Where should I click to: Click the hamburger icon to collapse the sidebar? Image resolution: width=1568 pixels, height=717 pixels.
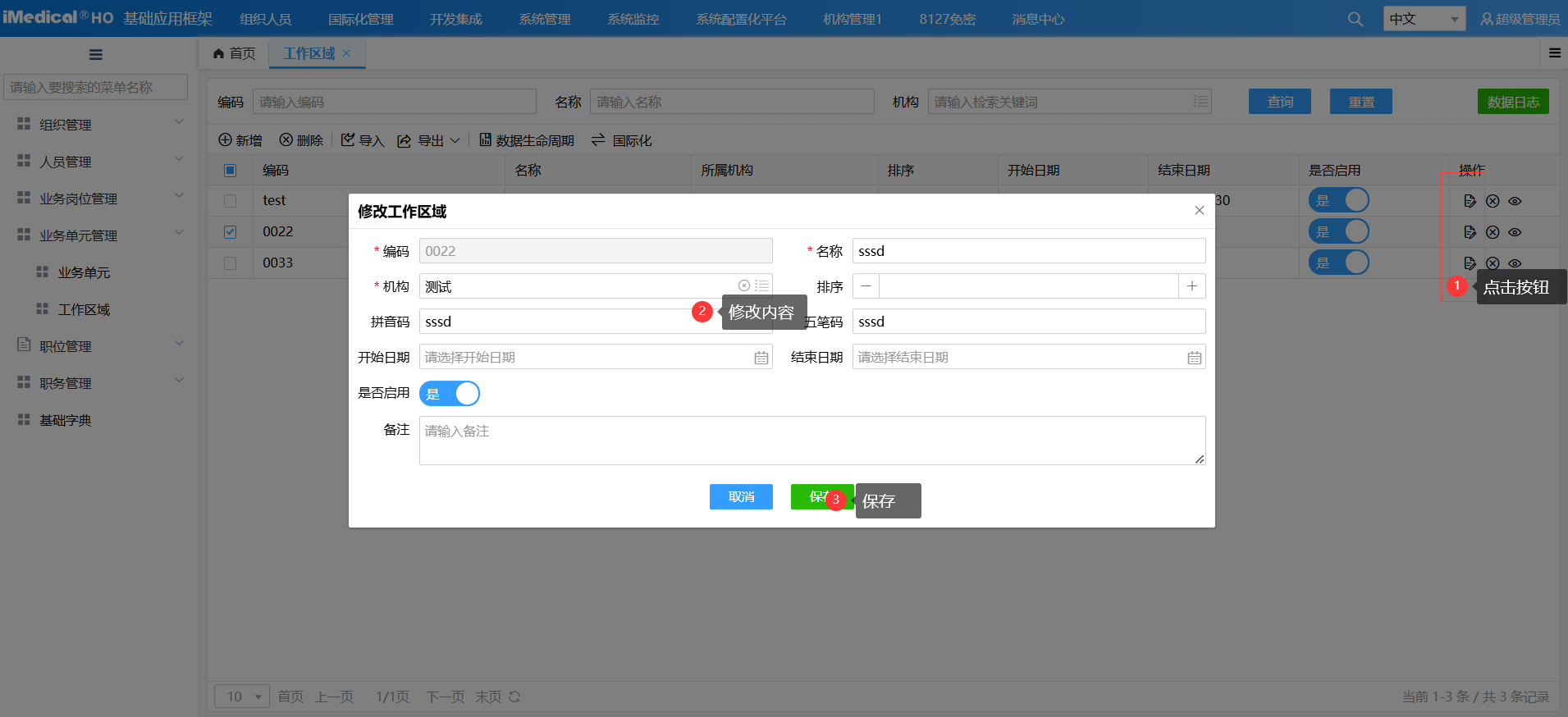[96, 55]
